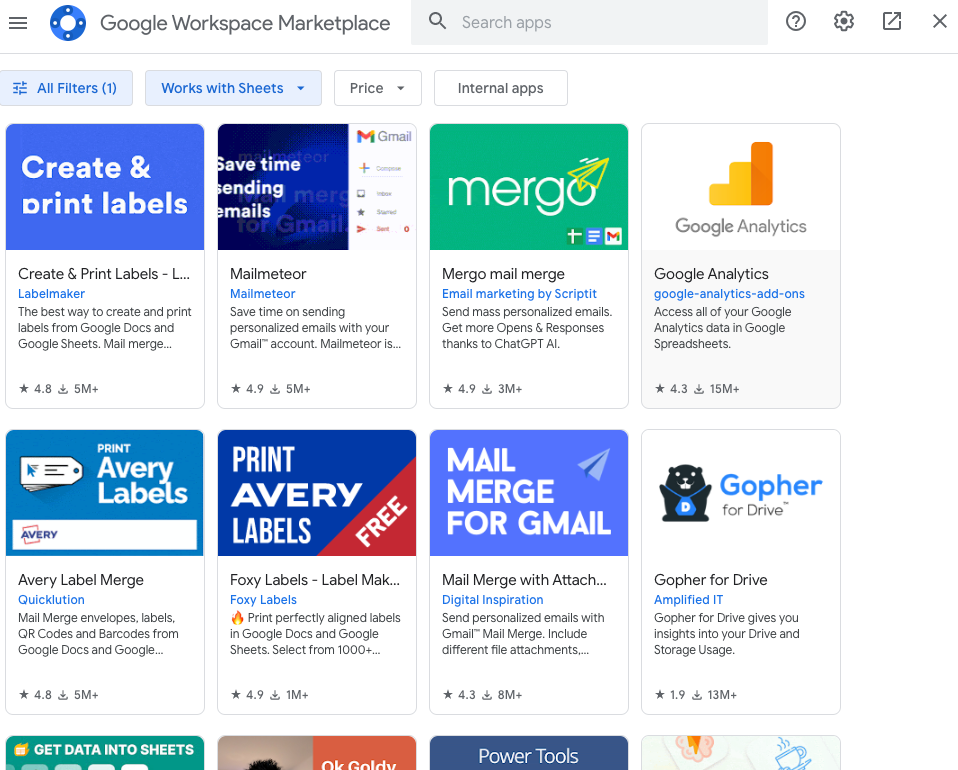Screen dimensions: 958x770
Task: Click Google Analytics 15M+ downloads icon
Action: coord(699,389)
